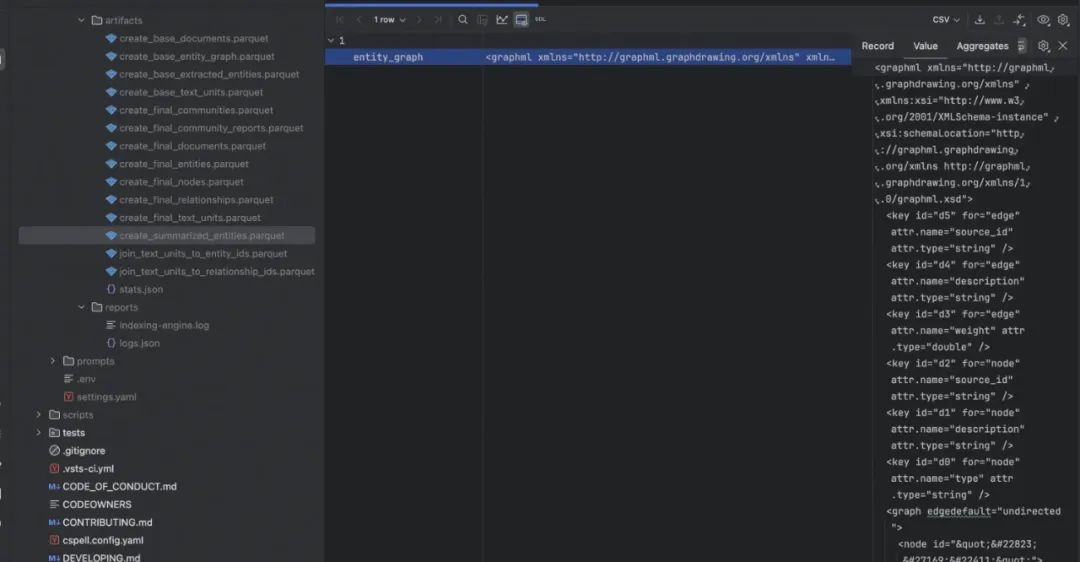Open table settings gear in top toolbar
Image resolution: width=1080 pixels, height=562 pixels.
1063,20
